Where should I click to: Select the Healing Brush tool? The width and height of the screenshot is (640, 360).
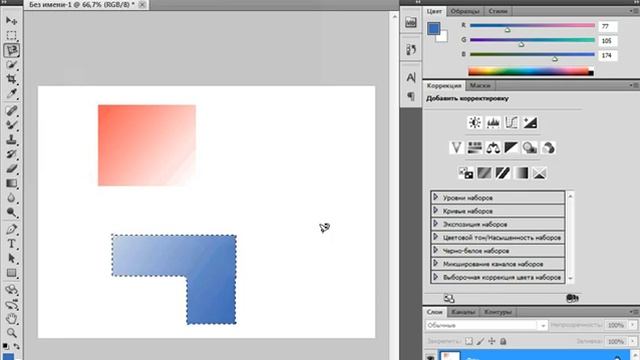point(11,110)
